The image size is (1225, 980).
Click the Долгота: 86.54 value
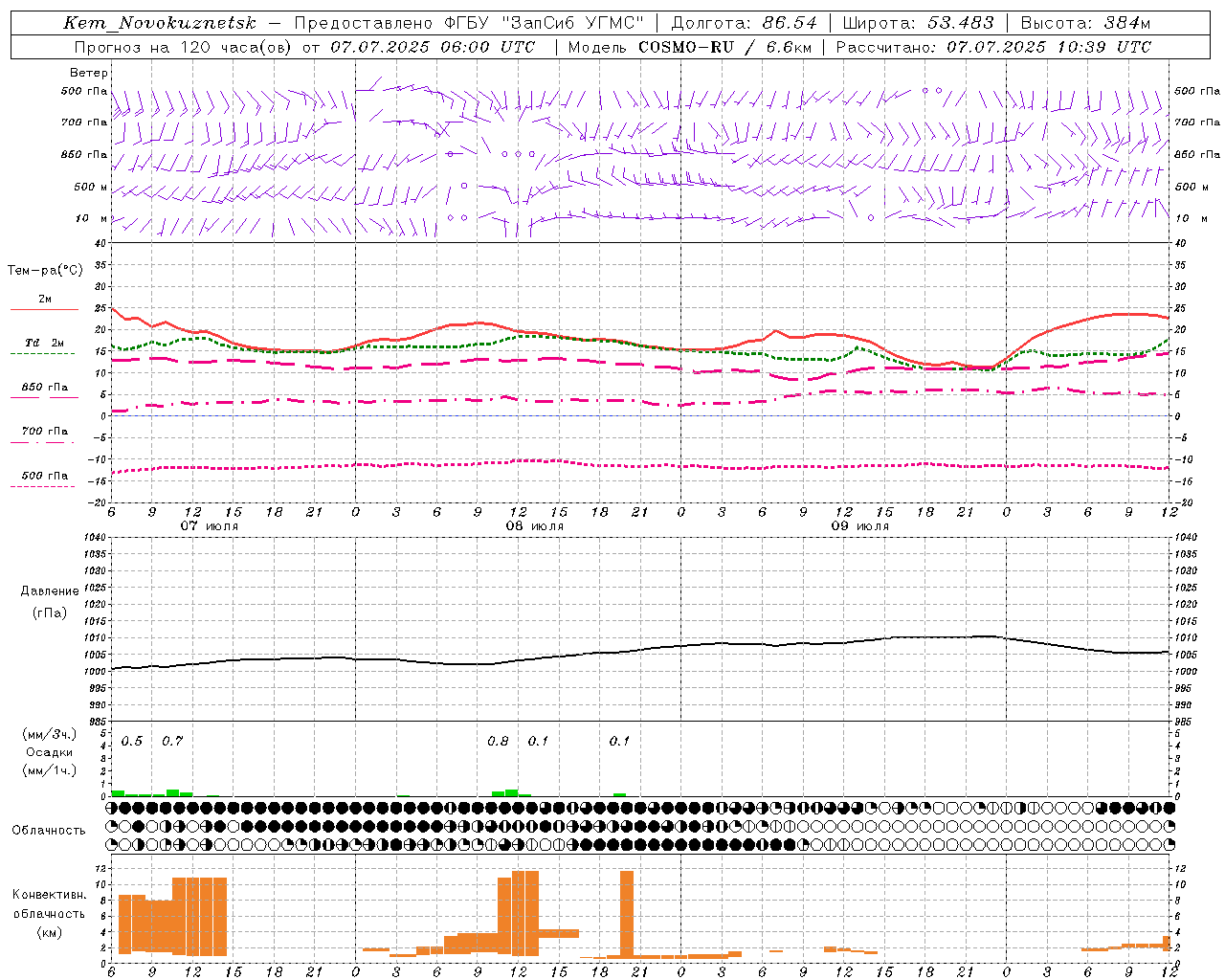point(745,23)
